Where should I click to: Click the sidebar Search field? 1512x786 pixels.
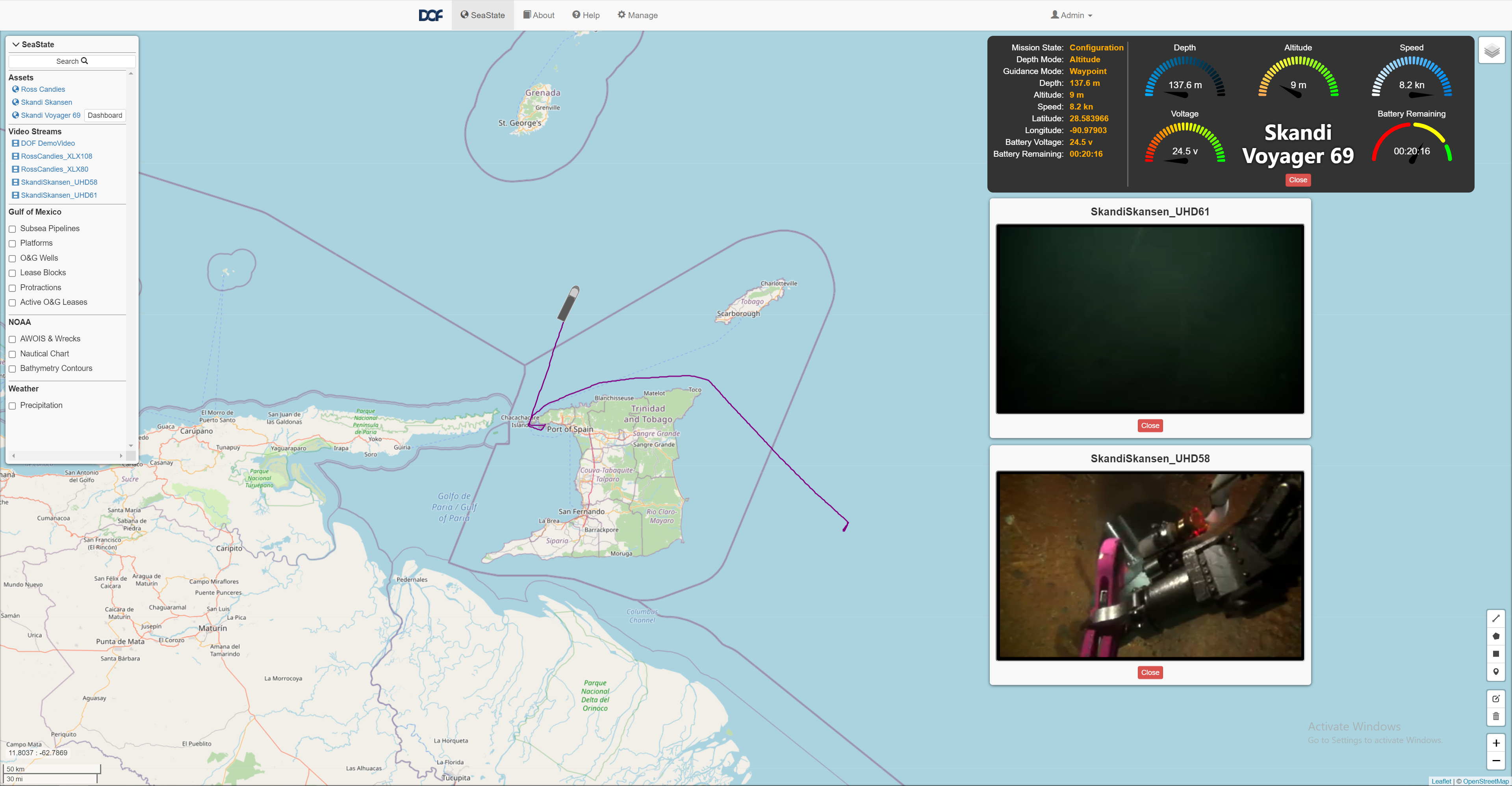coord(72,61)
